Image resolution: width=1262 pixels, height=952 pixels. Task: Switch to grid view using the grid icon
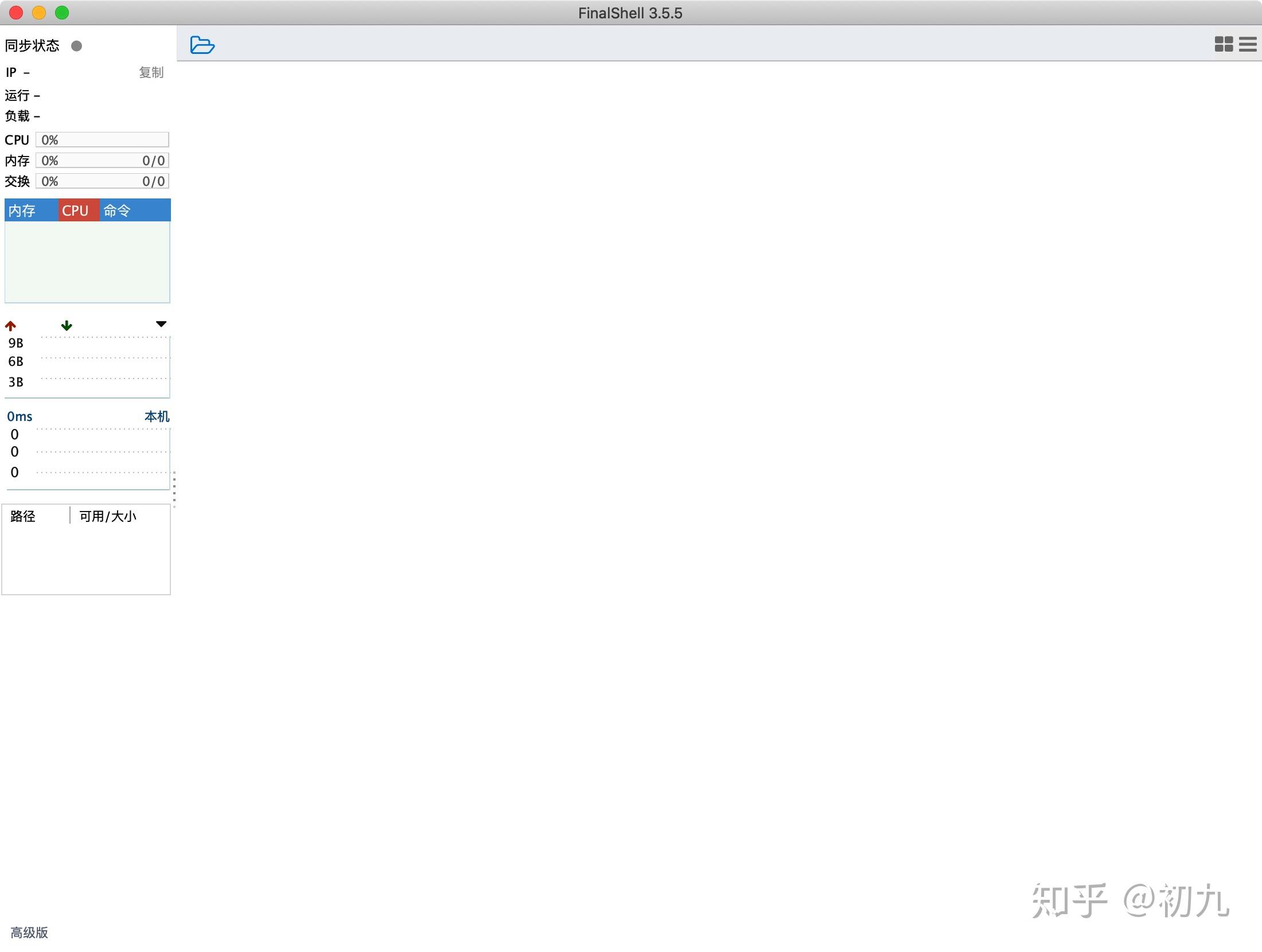tap(1224, 44)
